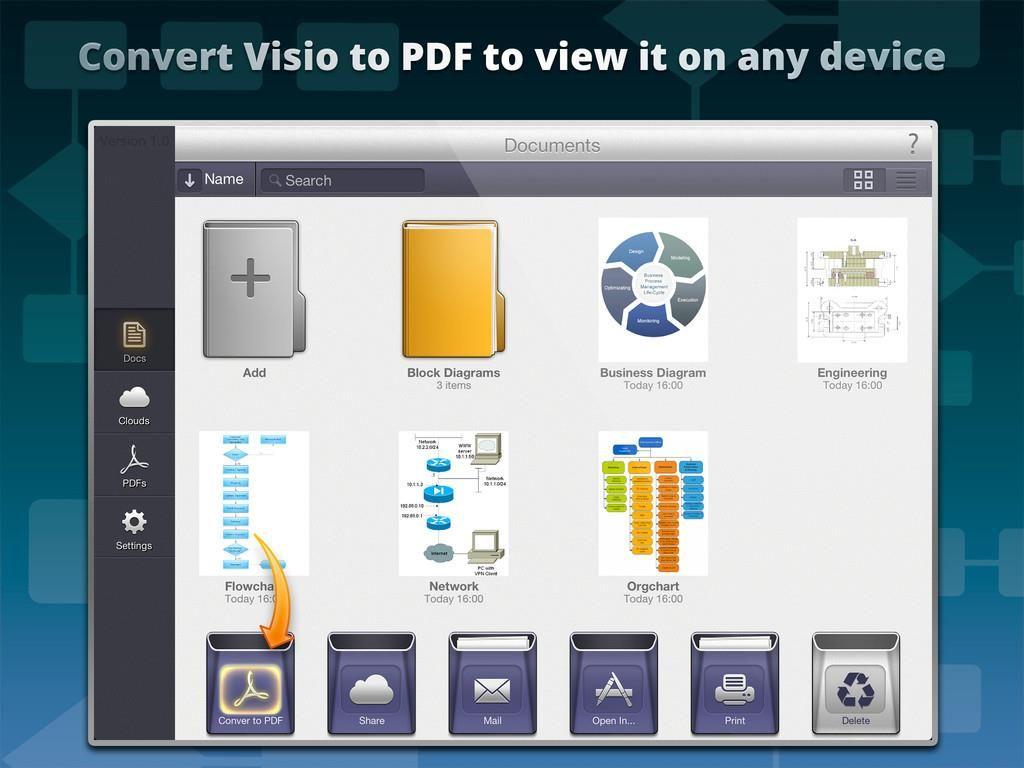Open the Engineering document thumbnail
This screenshot has height=768, width=1024.
click(852, 289)
